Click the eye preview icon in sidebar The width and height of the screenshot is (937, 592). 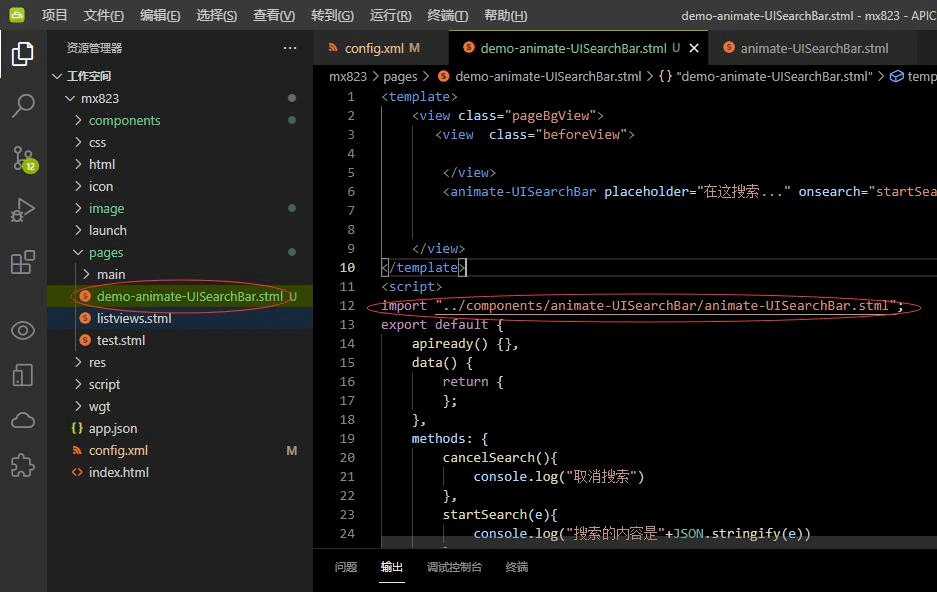click(23, 330)
